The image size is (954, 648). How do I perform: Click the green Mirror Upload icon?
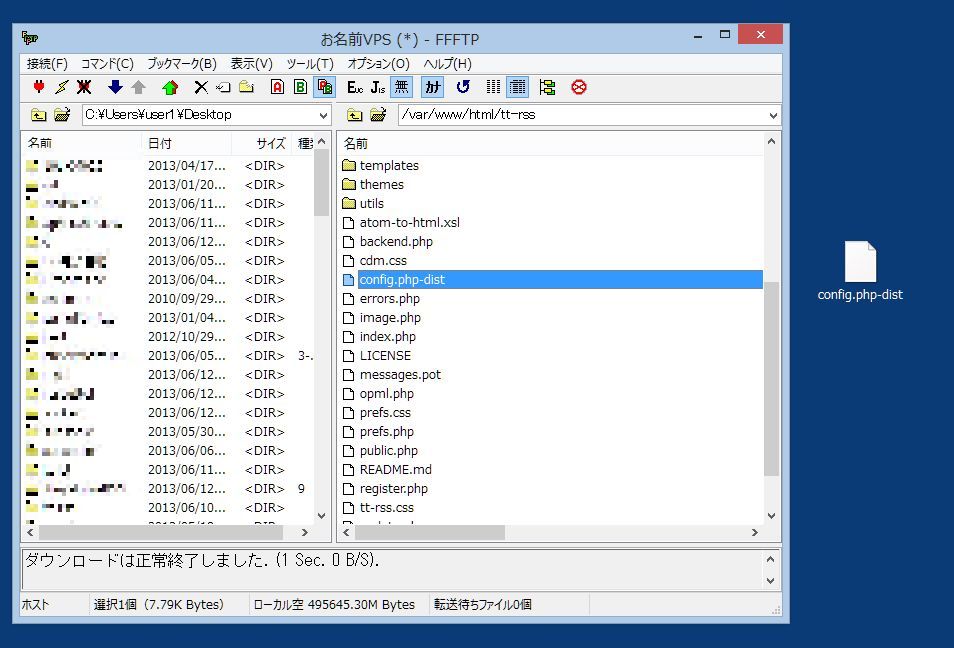tap(170, 87)
